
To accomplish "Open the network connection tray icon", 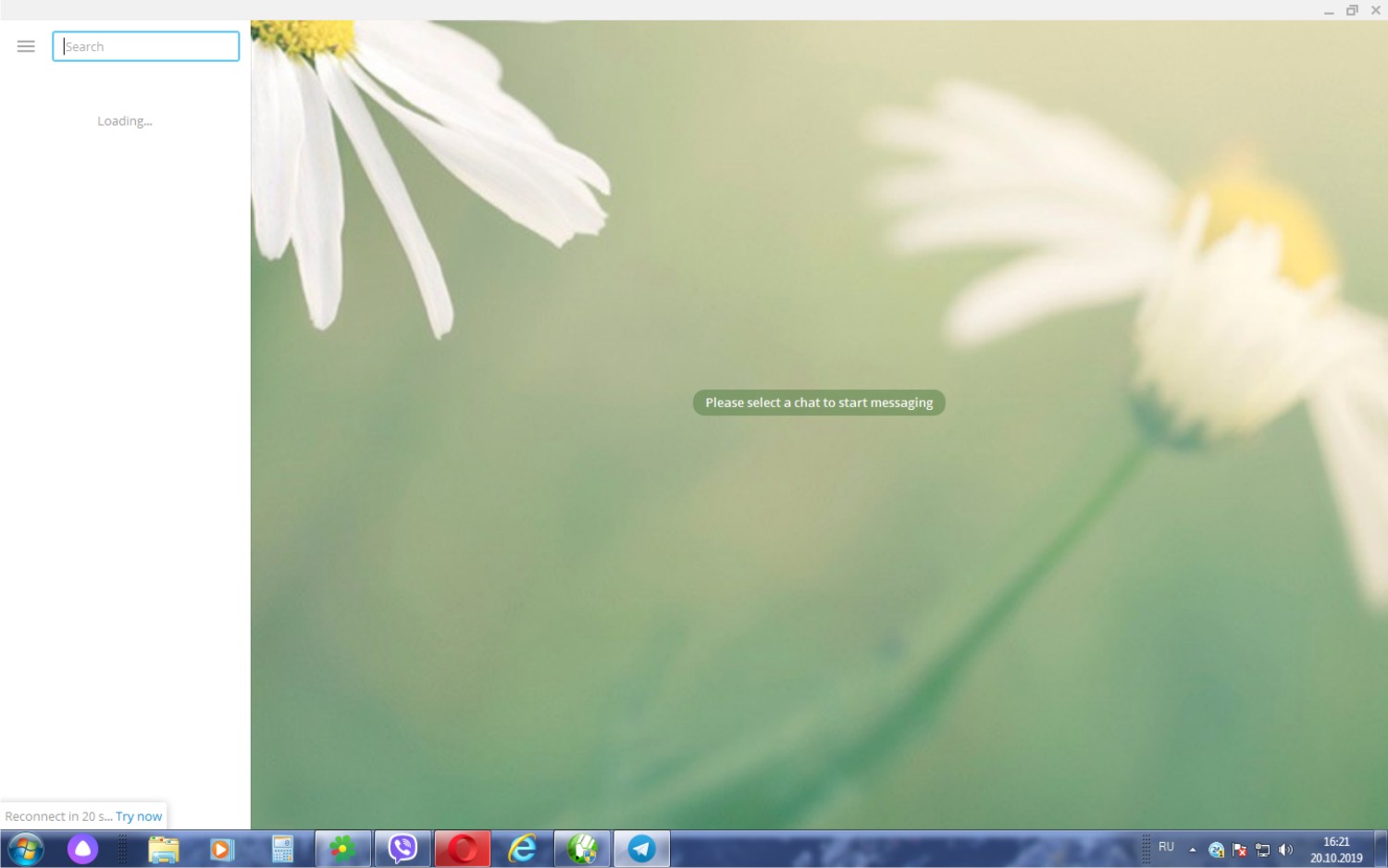I will pyautogui.click(x=1263, y=849).
